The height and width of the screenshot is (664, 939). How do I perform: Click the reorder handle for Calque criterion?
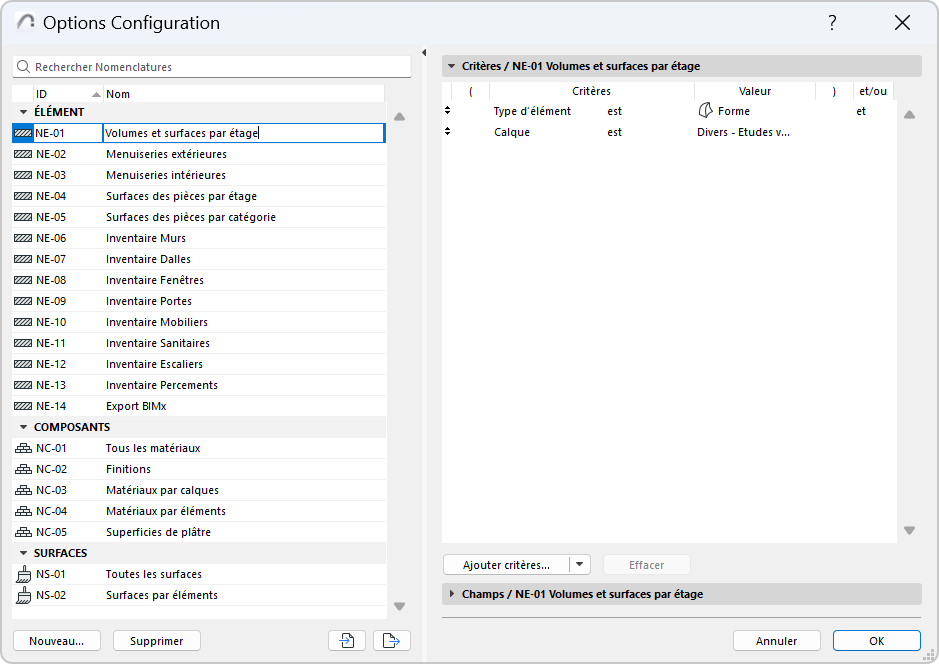coord(448,132)
